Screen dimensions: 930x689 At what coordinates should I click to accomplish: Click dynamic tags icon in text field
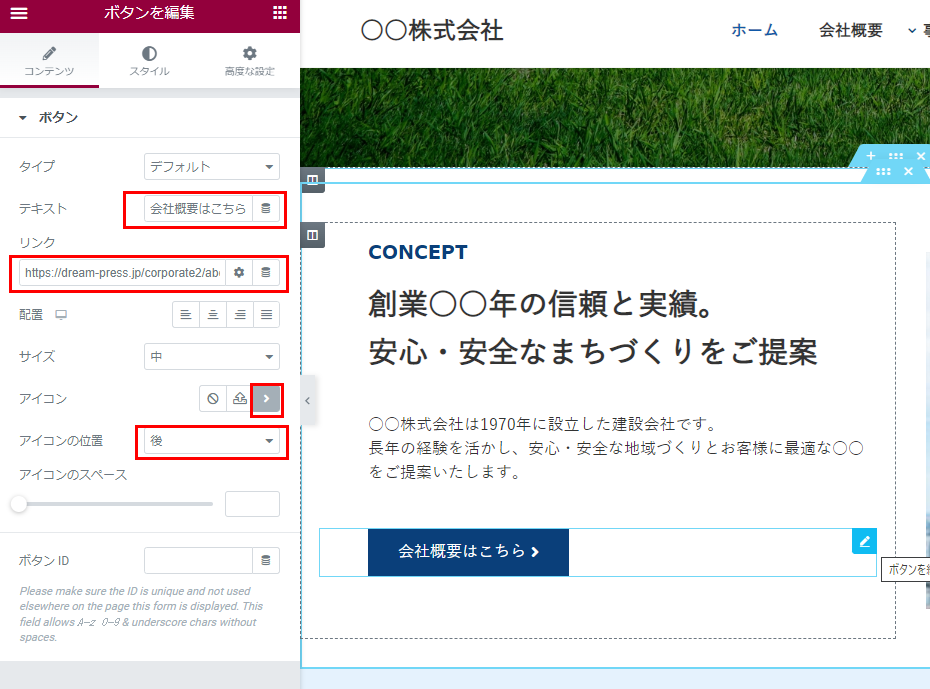pyautogui.click(x=265, y=209)
